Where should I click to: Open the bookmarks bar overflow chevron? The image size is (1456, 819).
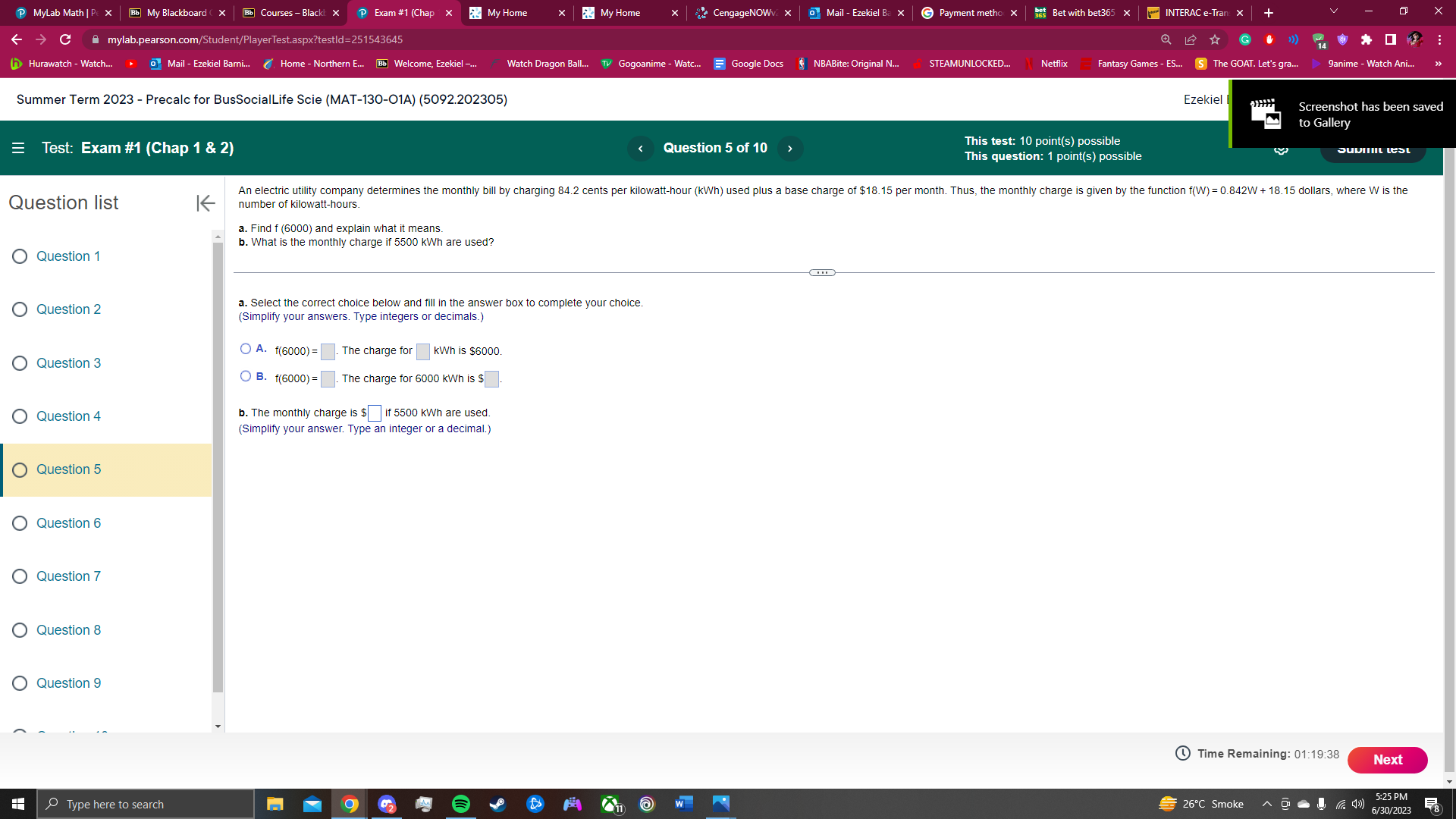click(x=1439, y=64)
